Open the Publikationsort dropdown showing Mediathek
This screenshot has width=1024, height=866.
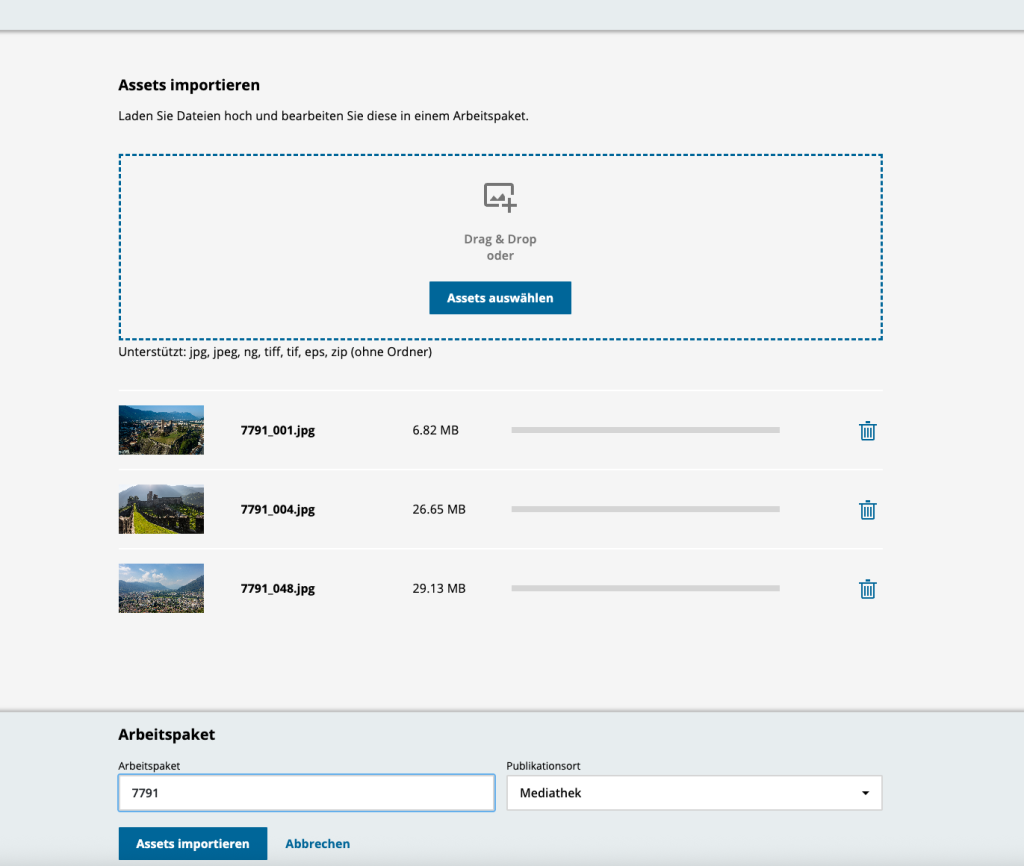(694, 793)
